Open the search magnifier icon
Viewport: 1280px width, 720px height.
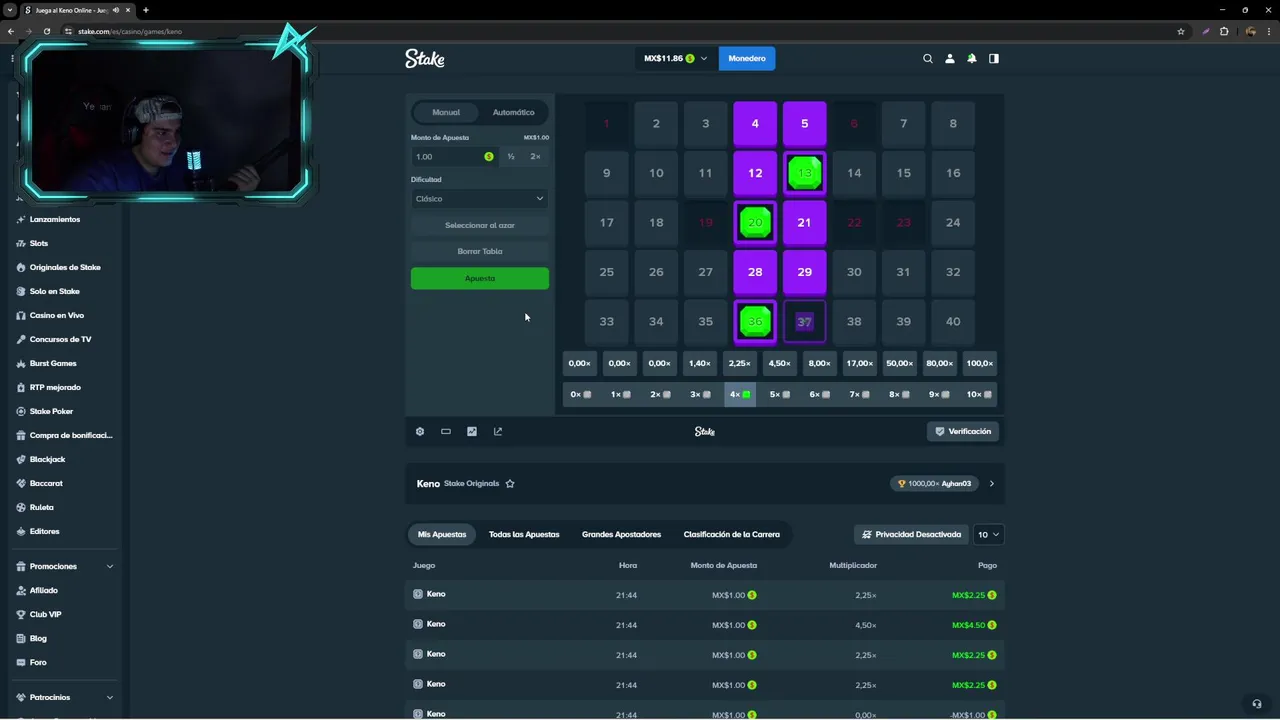(x=928, y=59)
